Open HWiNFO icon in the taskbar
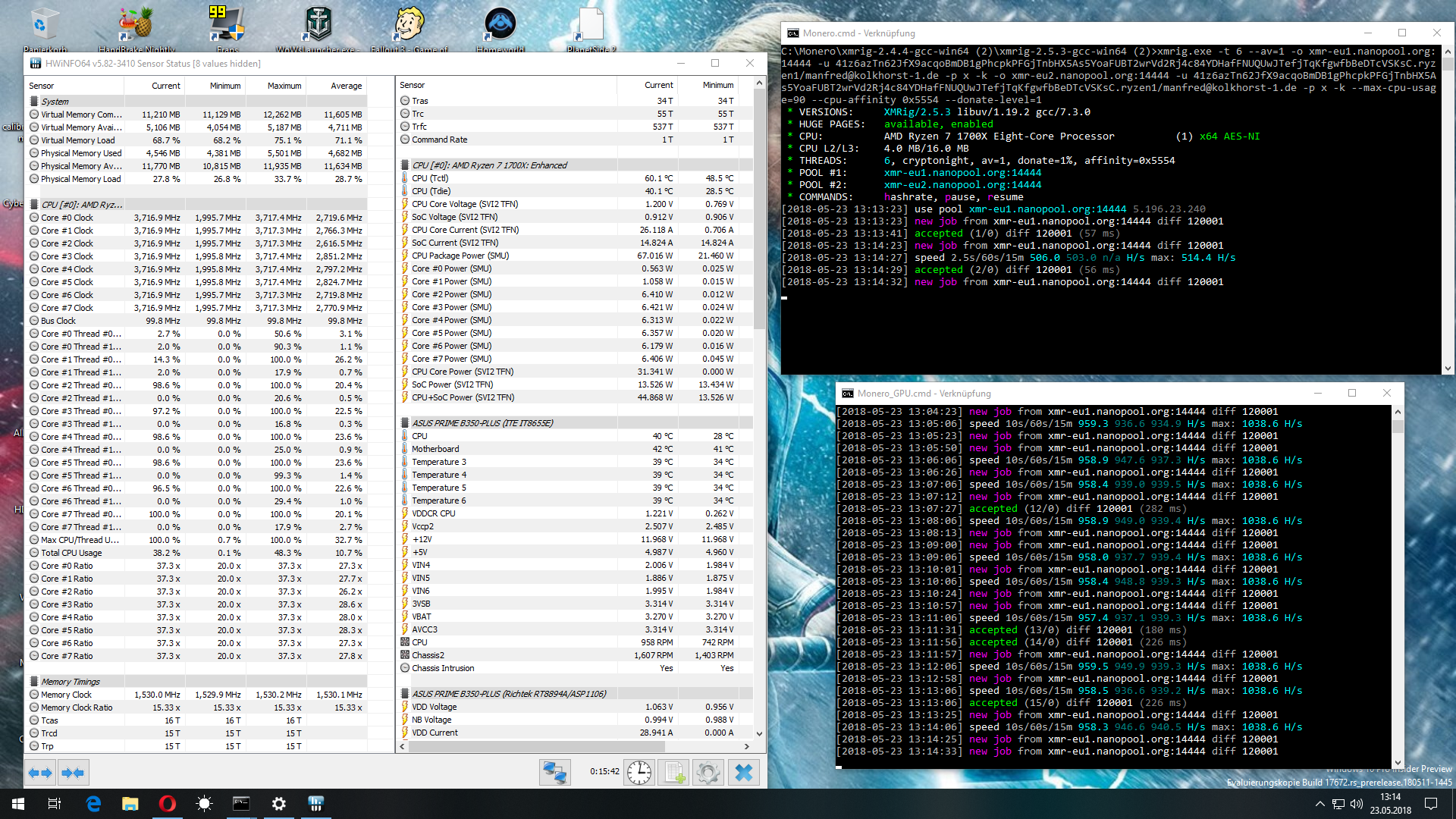The height and width of the screenshot is (819, 1456). 315,804
